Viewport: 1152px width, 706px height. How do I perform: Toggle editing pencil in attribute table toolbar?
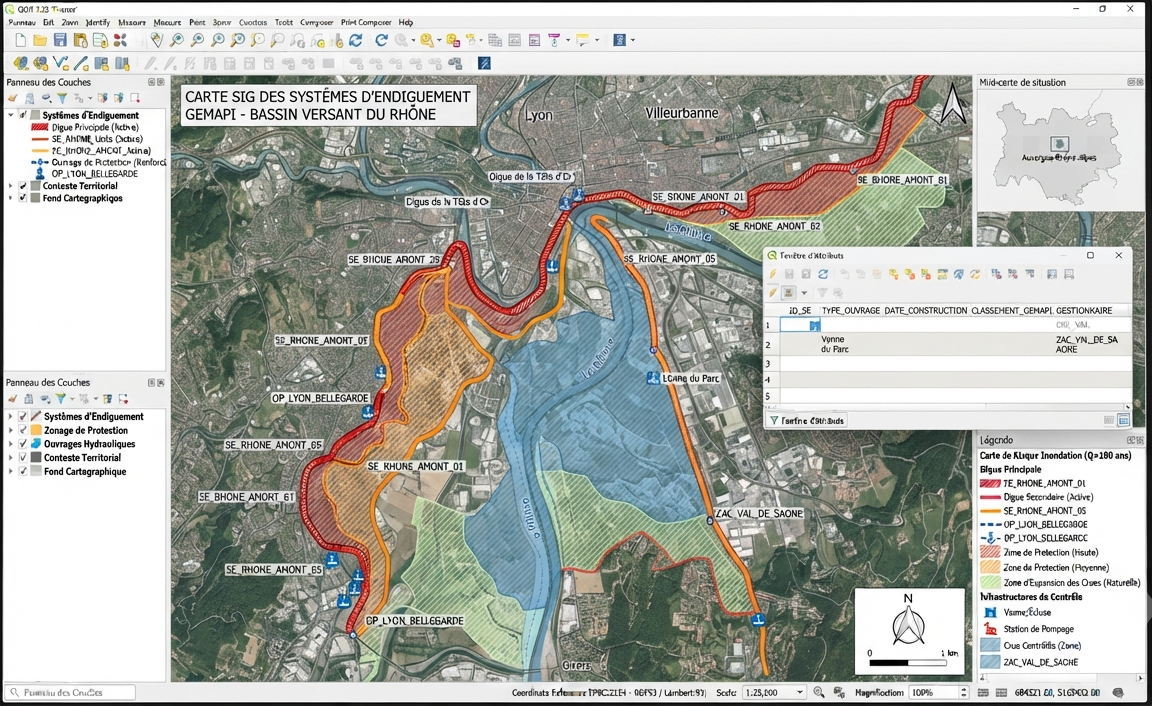[x=773, y=274]
